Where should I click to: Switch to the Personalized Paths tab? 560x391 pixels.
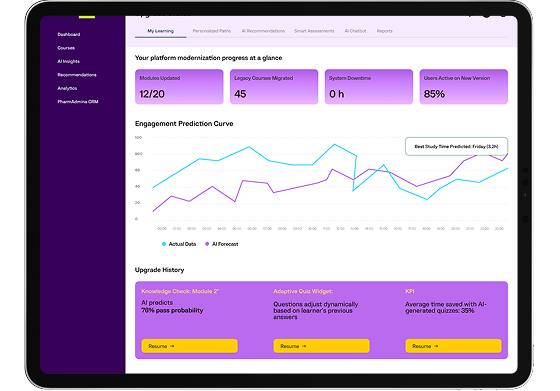tap(212, 31)
